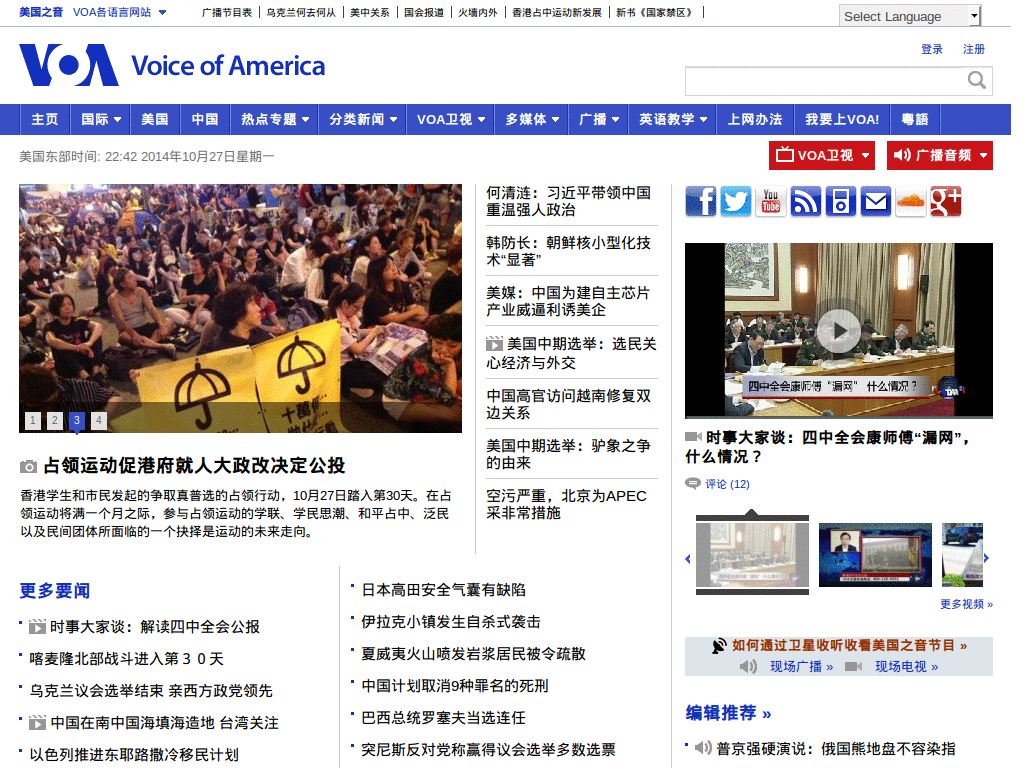
Task: Select the second video thumbnail with anchor
Action: point(875,555)
